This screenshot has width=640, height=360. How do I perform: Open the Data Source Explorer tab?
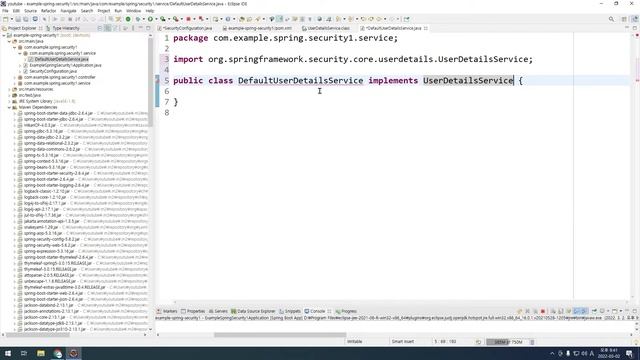coord(253,311)
